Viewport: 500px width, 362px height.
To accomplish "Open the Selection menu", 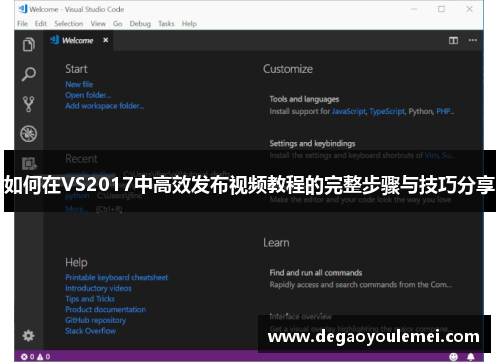I will pyautogui.click(x=69, y=24).
